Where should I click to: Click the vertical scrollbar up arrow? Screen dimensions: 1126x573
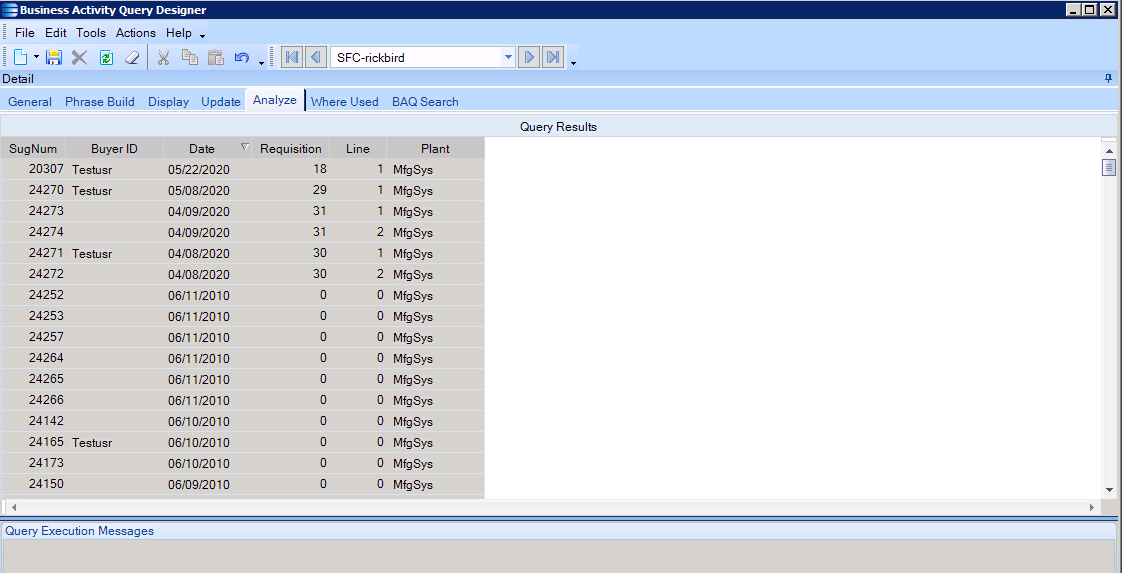tap(1109, 150)
